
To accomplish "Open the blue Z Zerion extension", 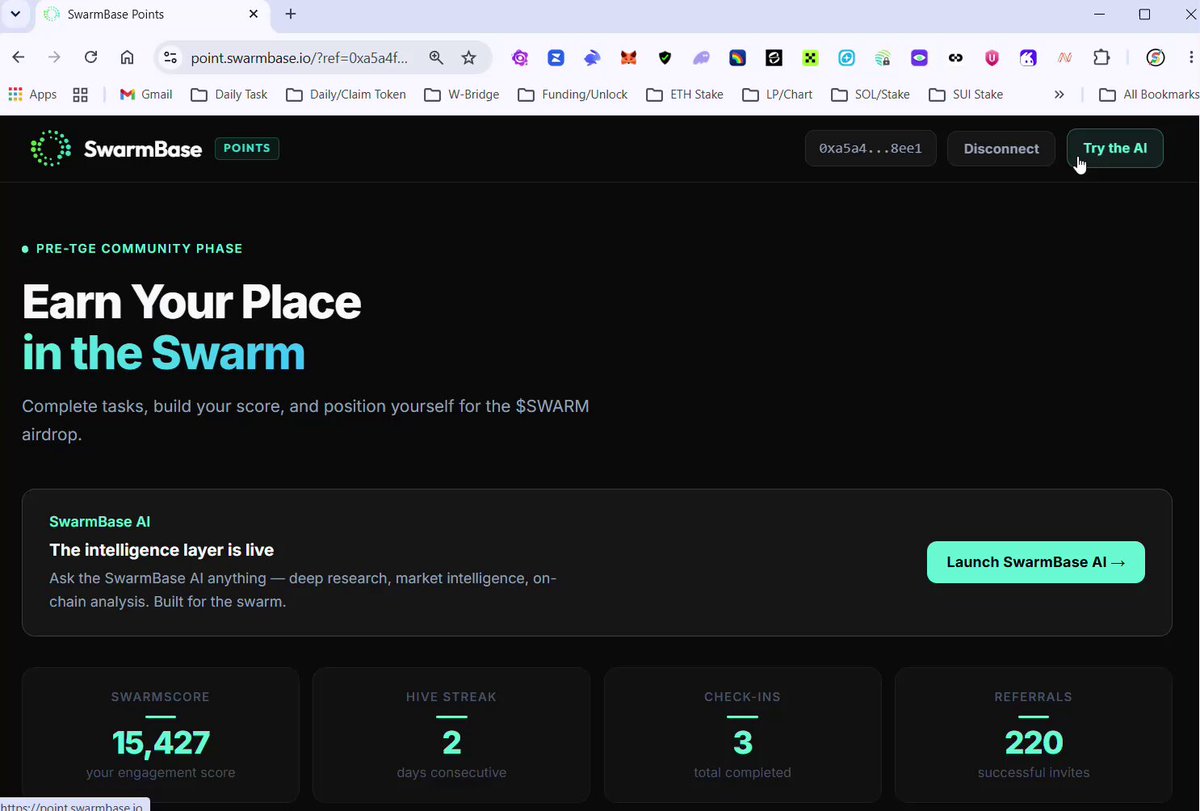I will [x=556, y=58].
